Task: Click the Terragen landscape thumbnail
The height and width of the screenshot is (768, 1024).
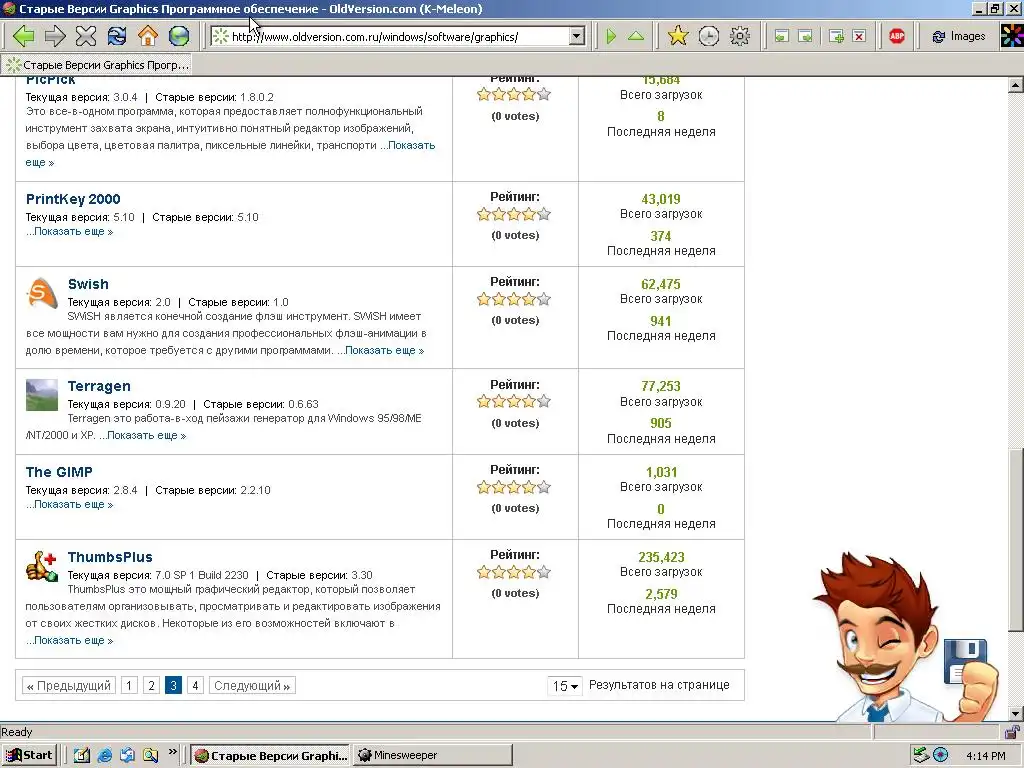Action: 42,395
